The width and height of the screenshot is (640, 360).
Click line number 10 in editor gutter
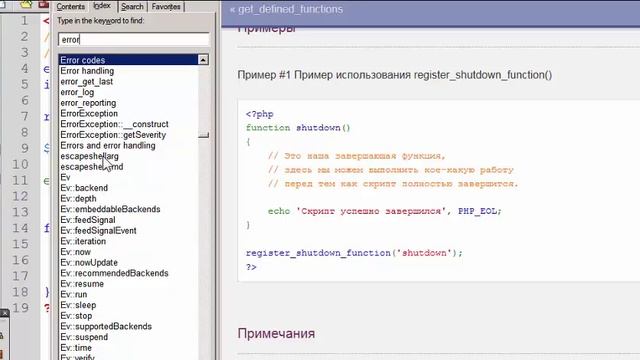click(x=20, y=164)
